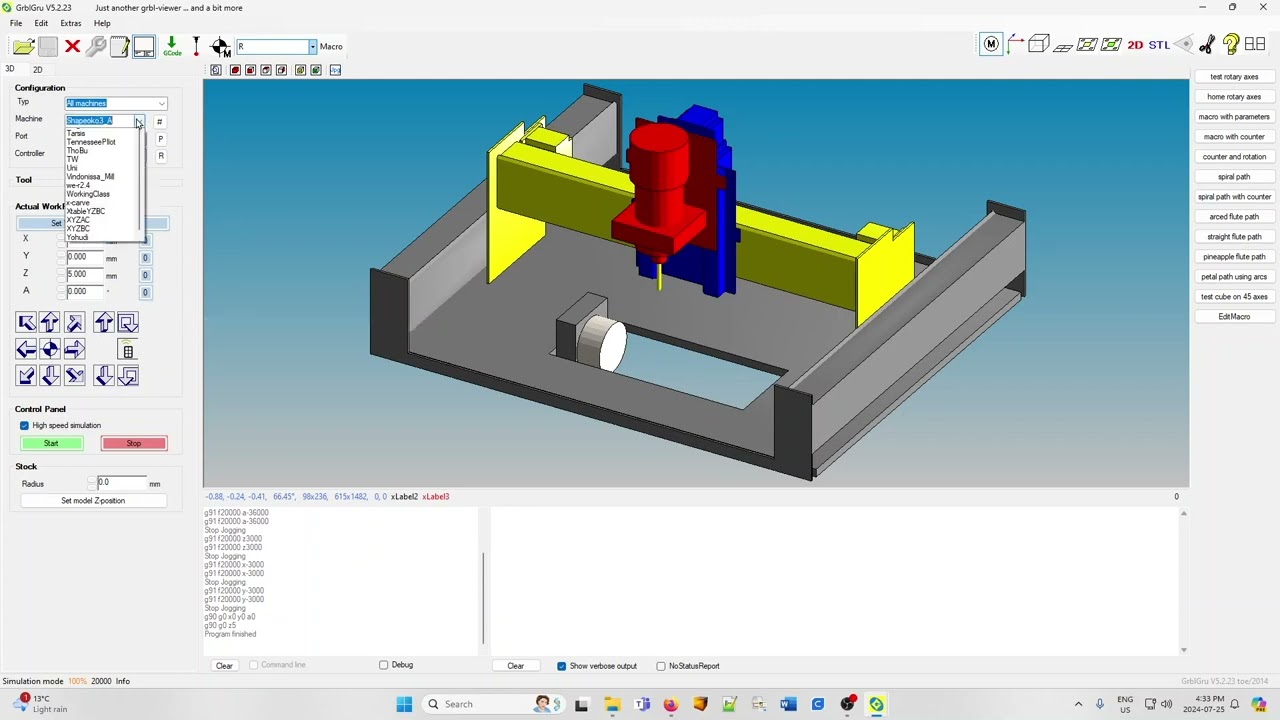Pick ThoBu from machine list

(x=77, y=151)
